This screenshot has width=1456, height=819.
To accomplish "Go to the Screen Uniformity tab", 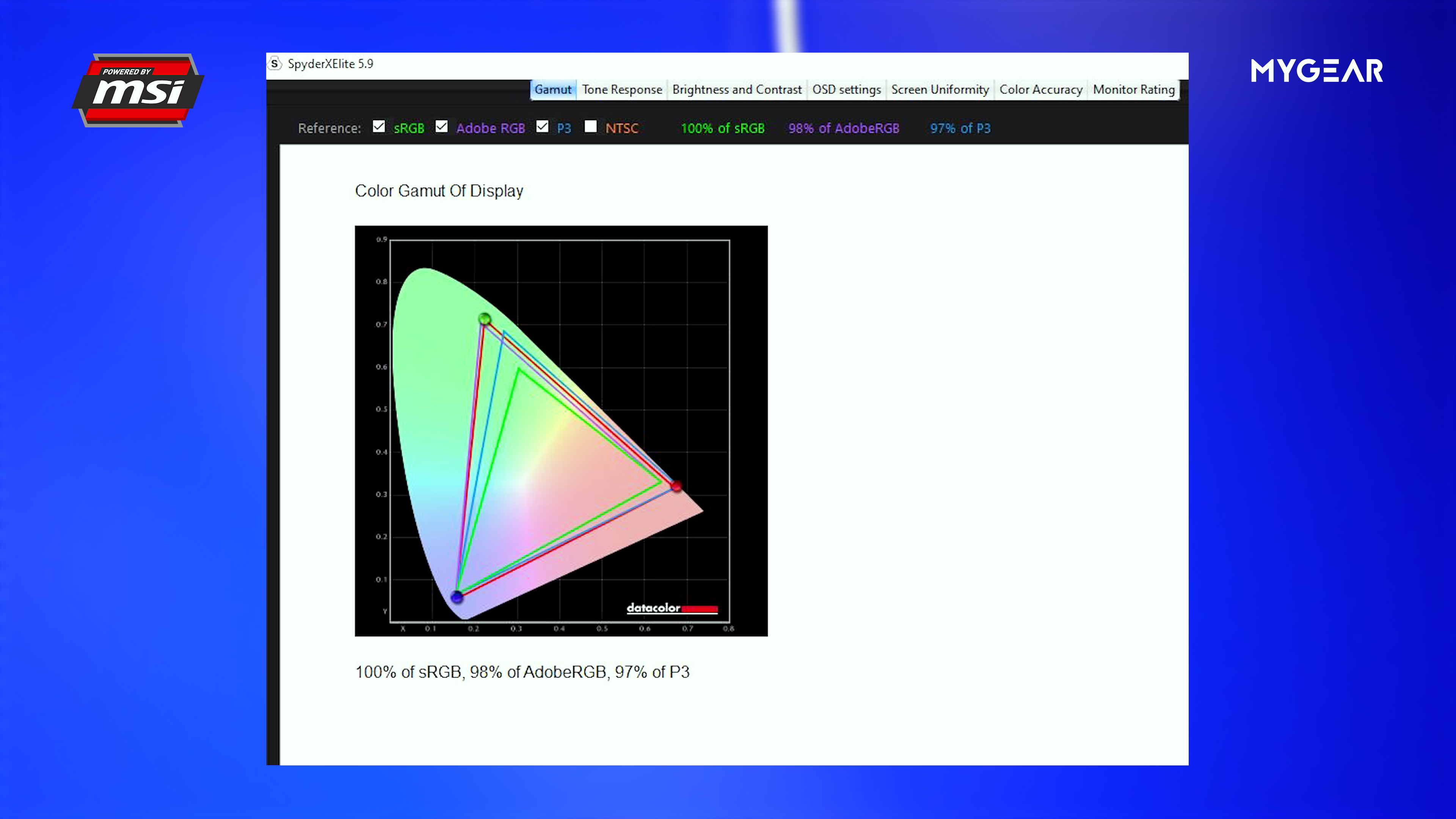I will pyautogui.click(x=940, y=89).
